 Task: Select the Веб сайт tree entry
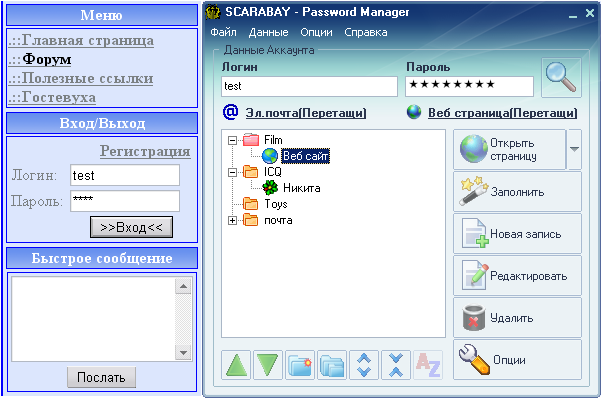point(305,156)
